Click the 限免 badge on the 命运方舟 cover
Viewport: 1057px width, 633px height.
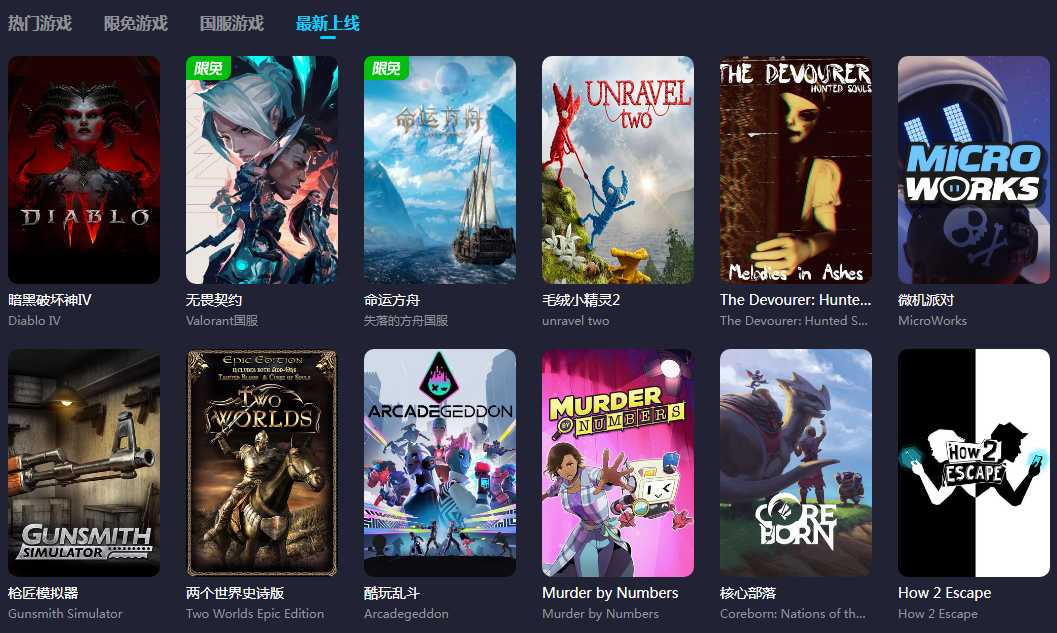(386, 68)
